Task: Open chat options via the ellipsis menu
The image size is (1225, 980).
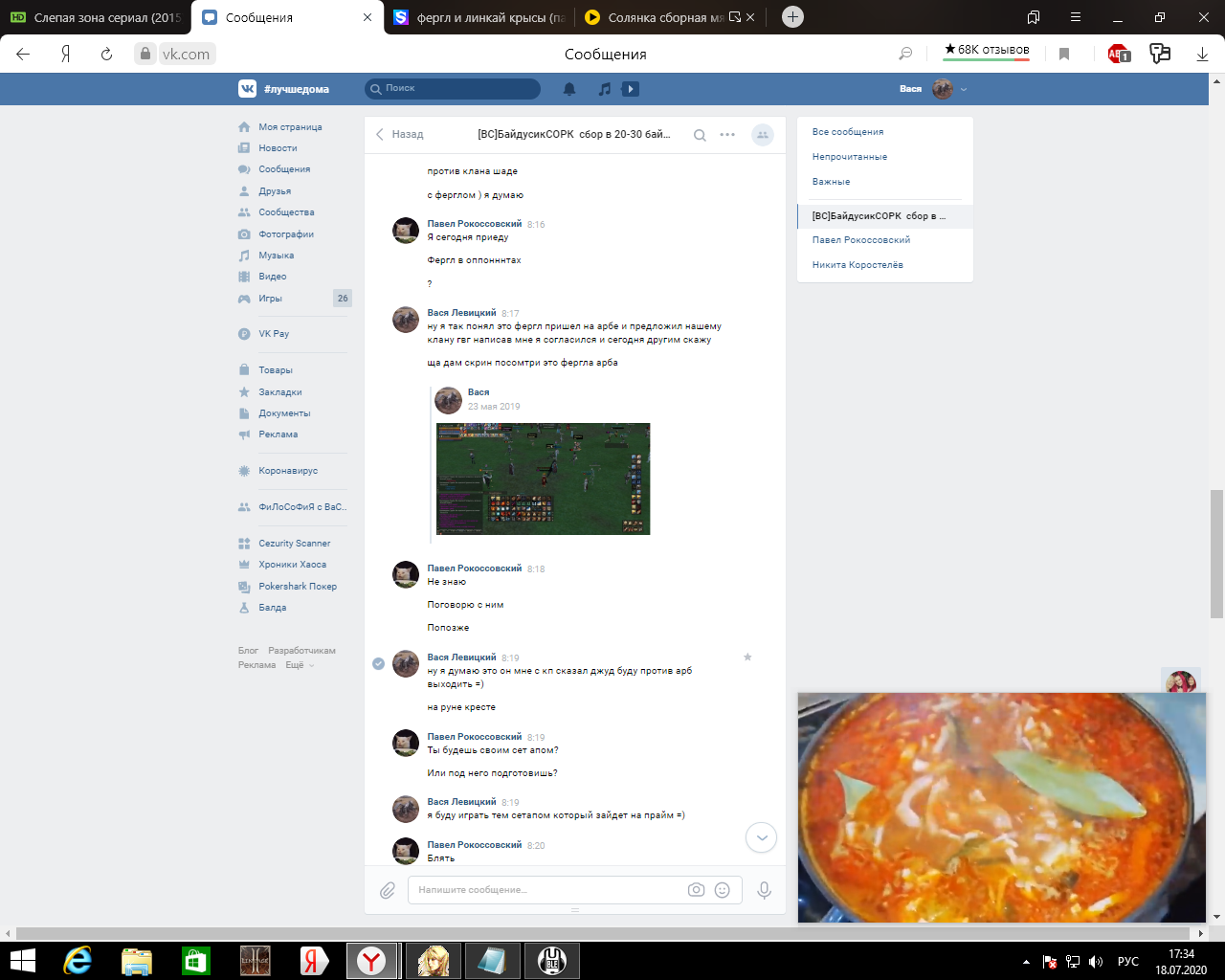Action: tap(727, 135)
